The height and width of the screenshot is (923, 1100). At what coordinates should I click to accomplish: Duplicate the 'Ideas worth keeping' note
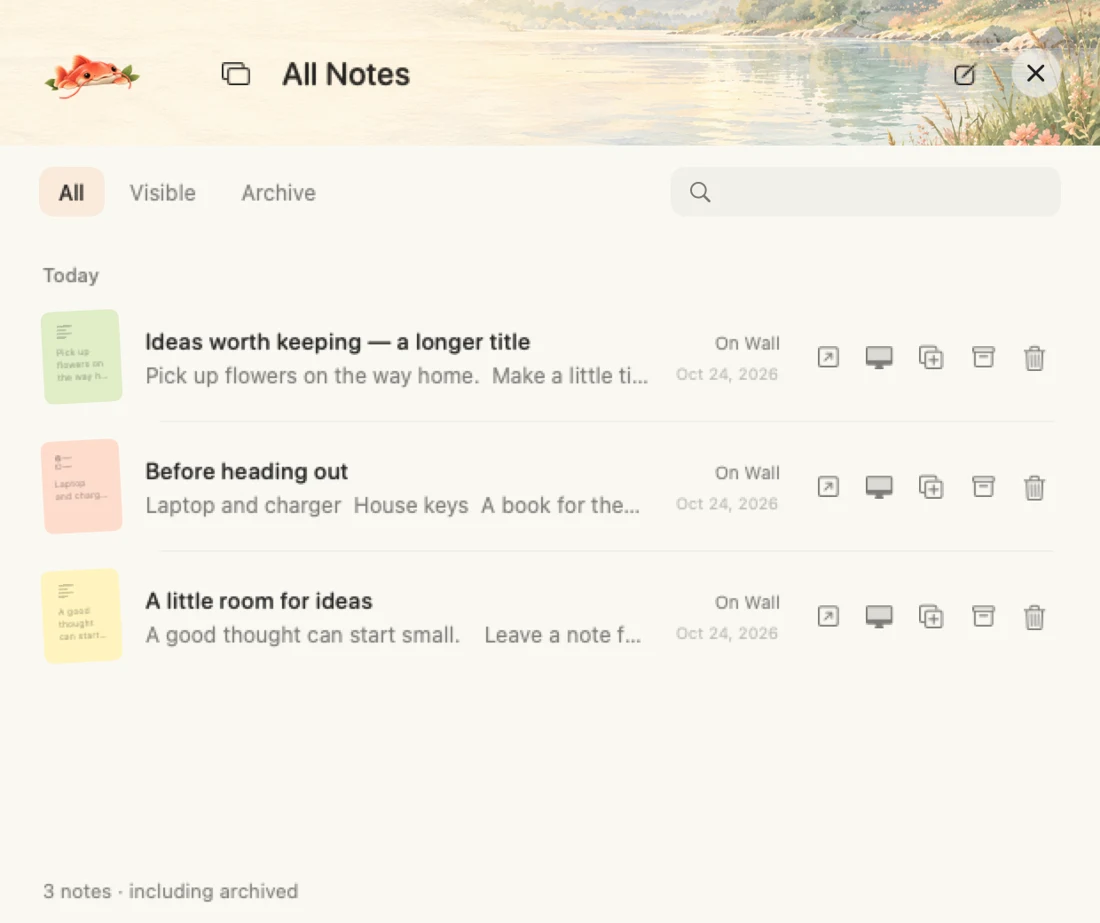click(931, 357)
